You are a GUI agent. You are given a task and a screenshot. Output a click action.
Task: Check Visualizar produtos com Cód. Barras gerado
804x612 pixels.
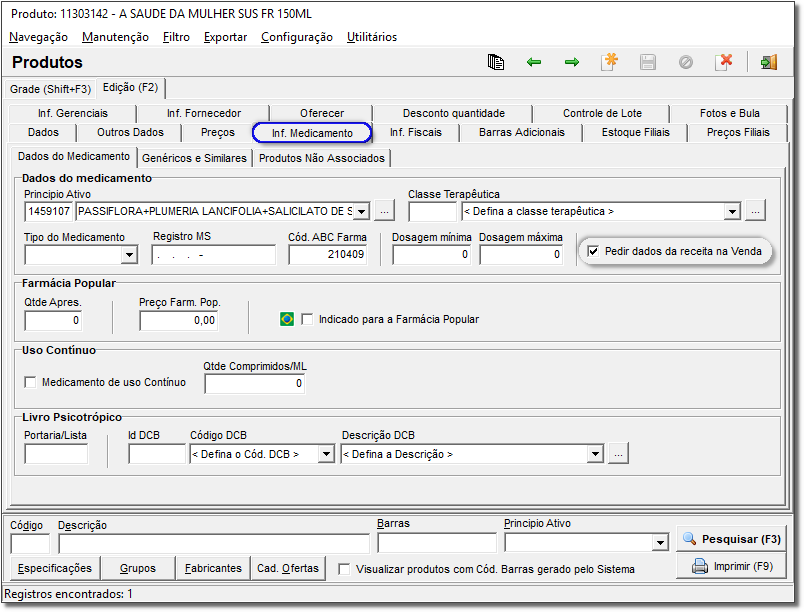(x=345, y=569)
